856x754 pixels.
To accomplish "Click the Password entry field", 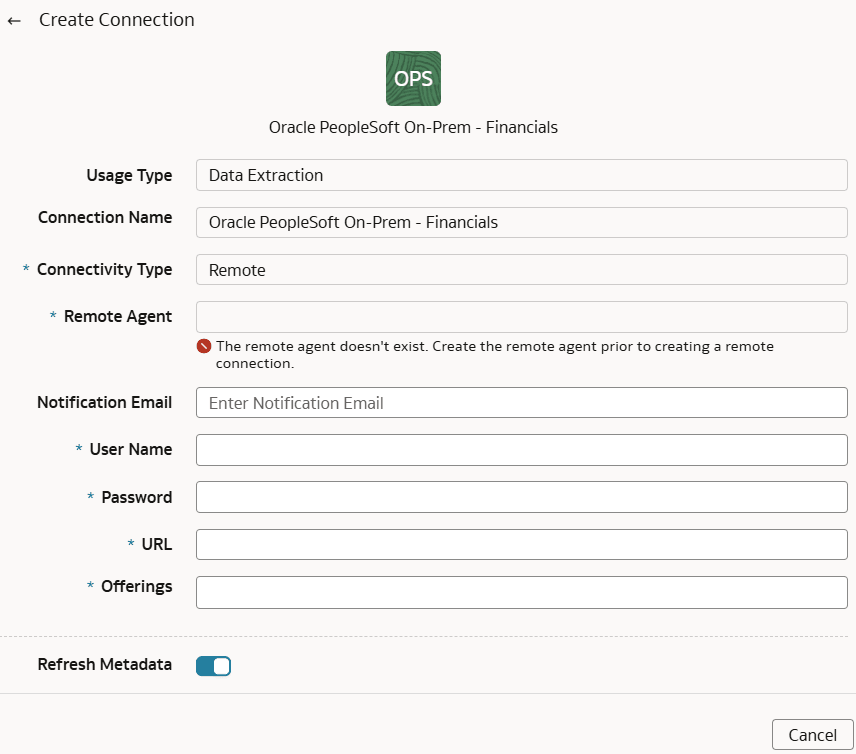I will (521, 496).
